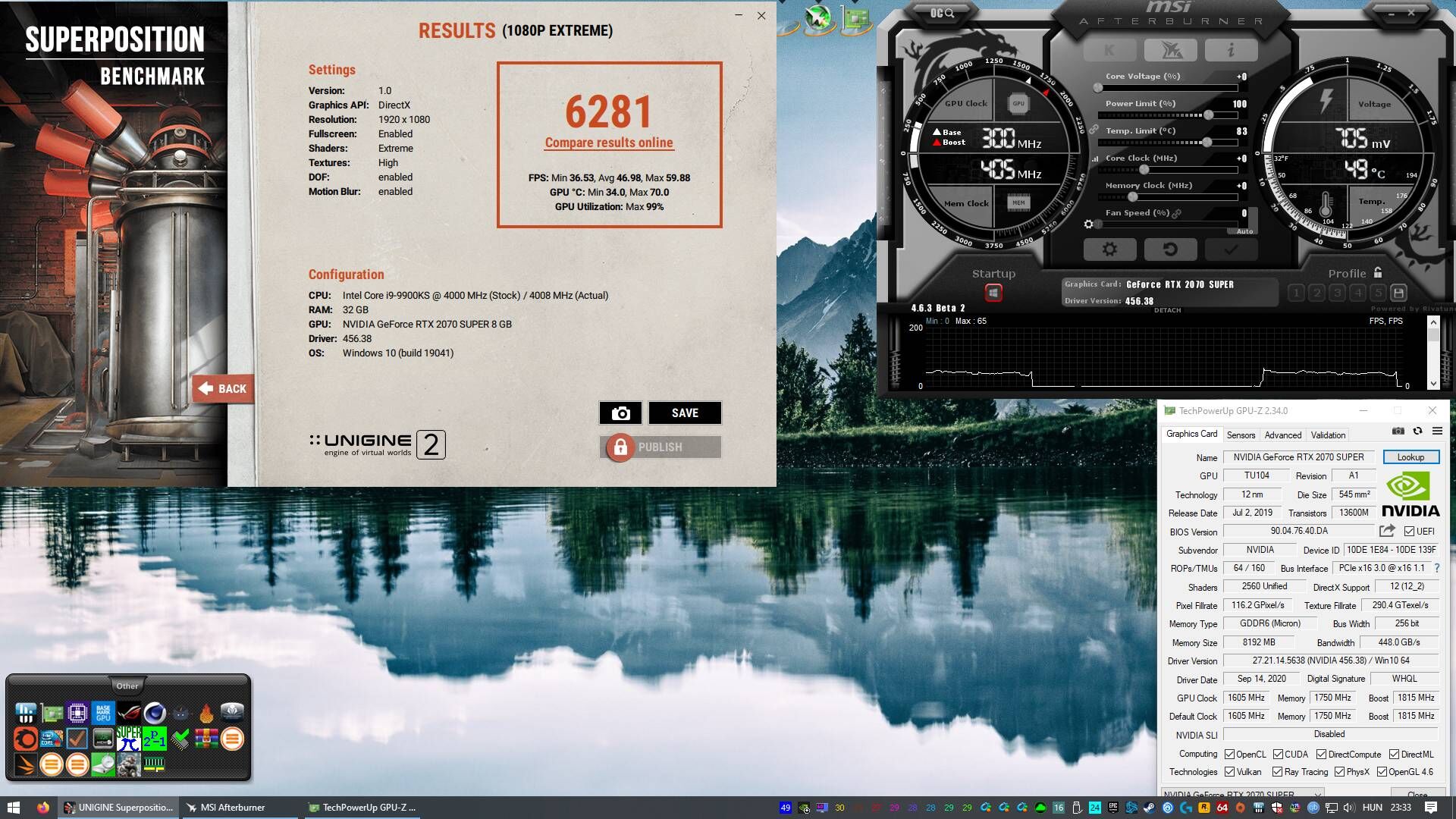Viewport: 1456px width, 819px height.
Task: Click the Afterburner reset button
Action: (1170, 249)
